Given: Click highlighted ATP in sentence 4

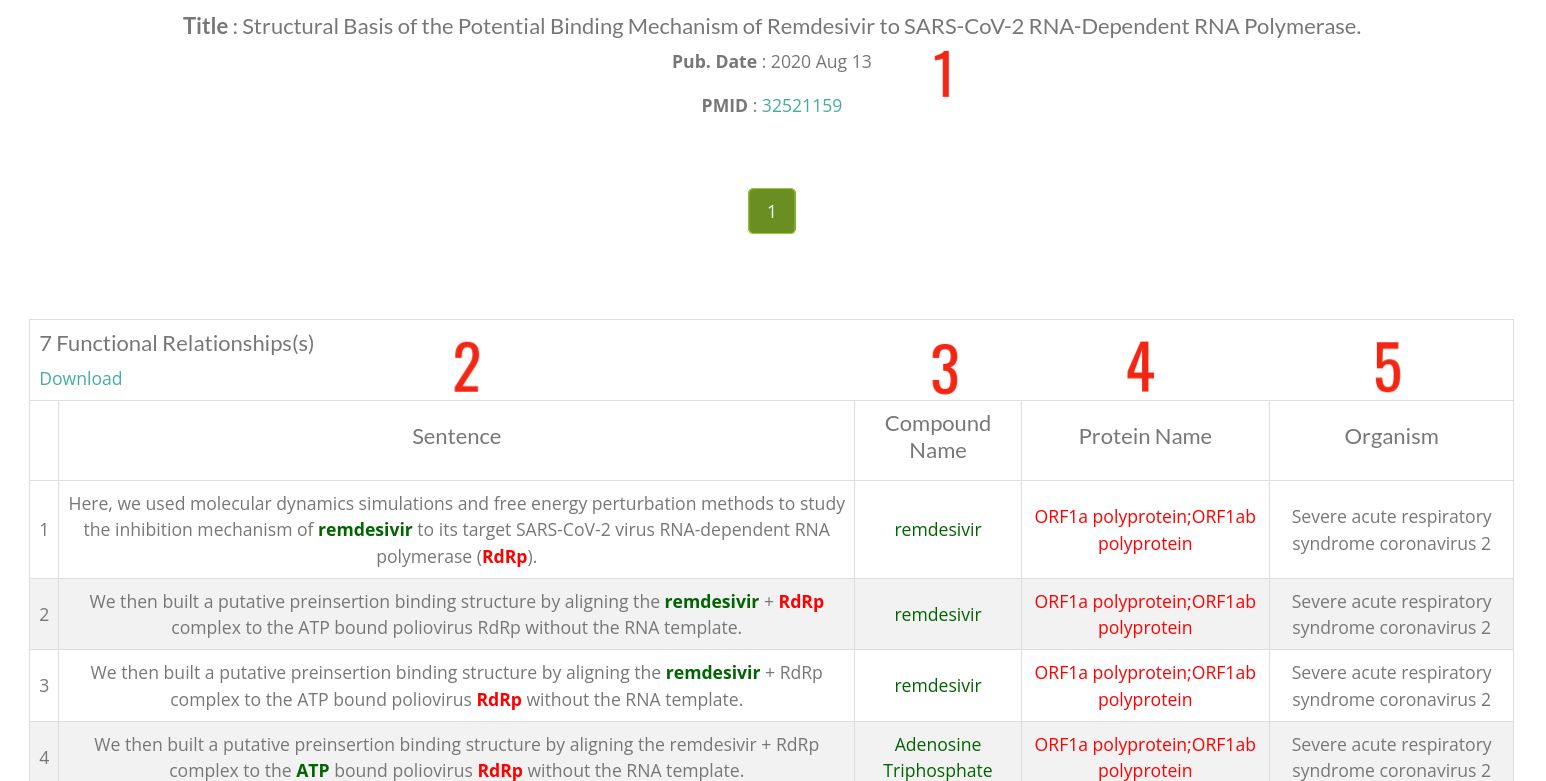Looking at the screenshot, I should 313,771.
